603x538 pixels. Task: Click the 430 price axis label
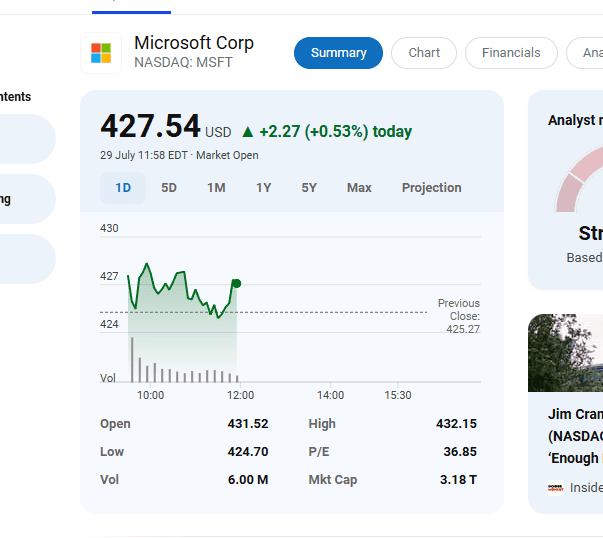(x=109, y=228)
